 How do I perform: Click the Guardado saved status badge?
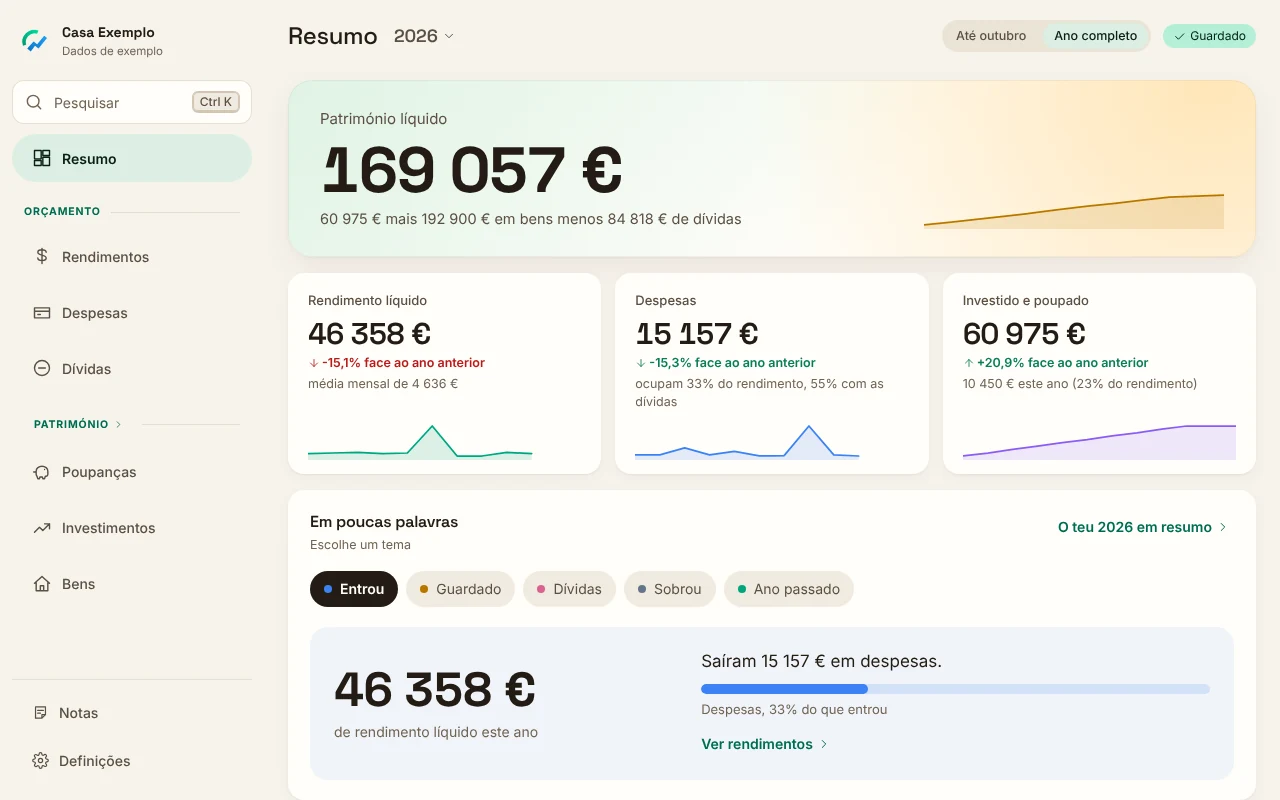pyautogui.click(x=1209, y=36)
